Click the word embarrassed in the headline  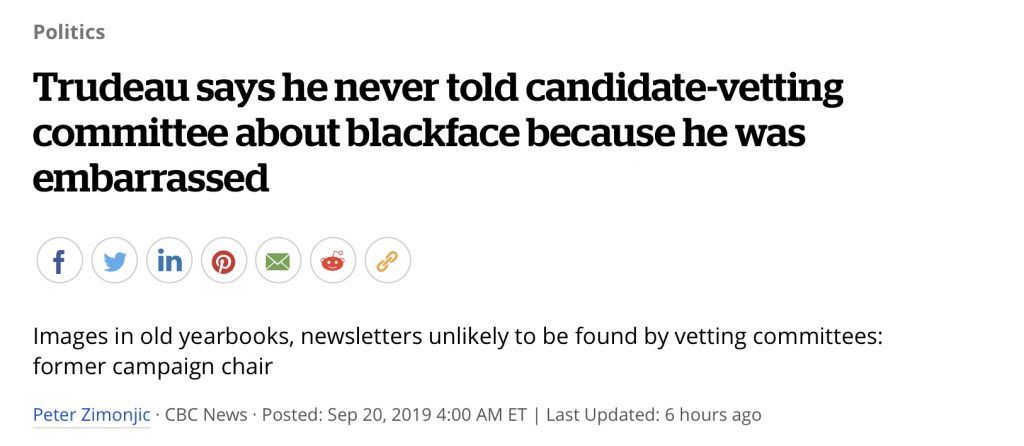[151, 177]
